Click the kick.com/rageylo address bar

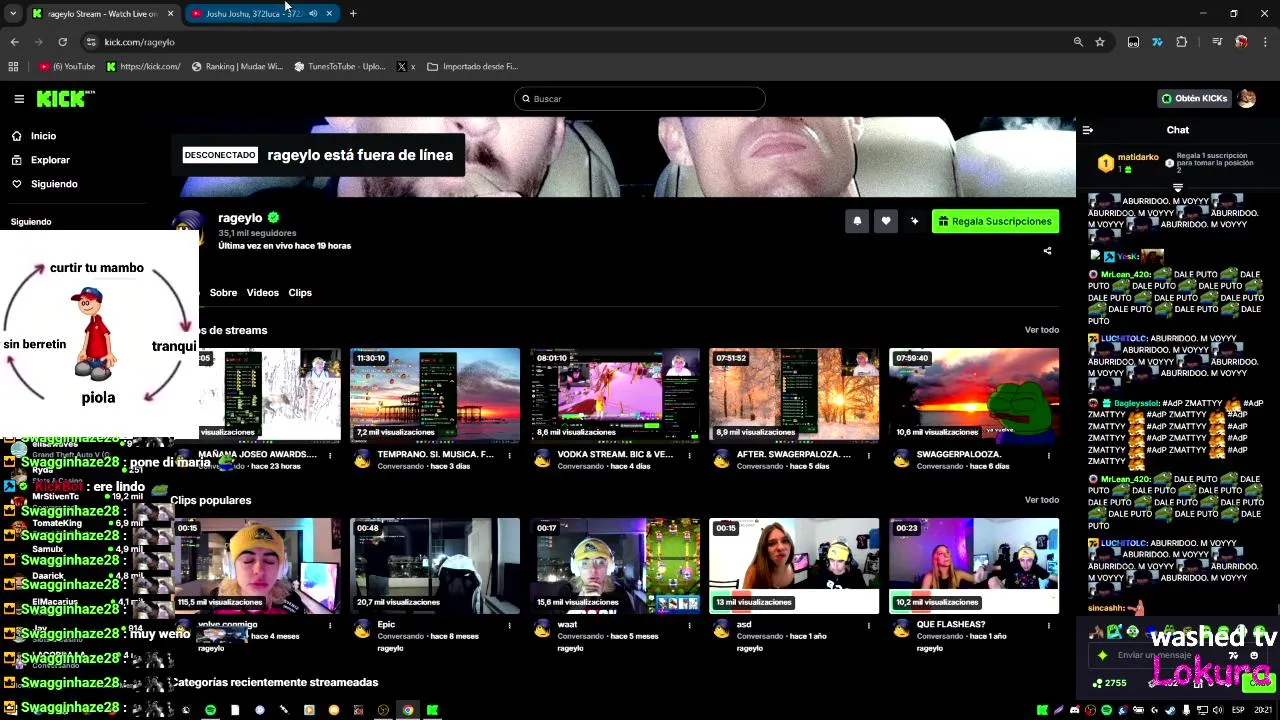pos(580,42)
